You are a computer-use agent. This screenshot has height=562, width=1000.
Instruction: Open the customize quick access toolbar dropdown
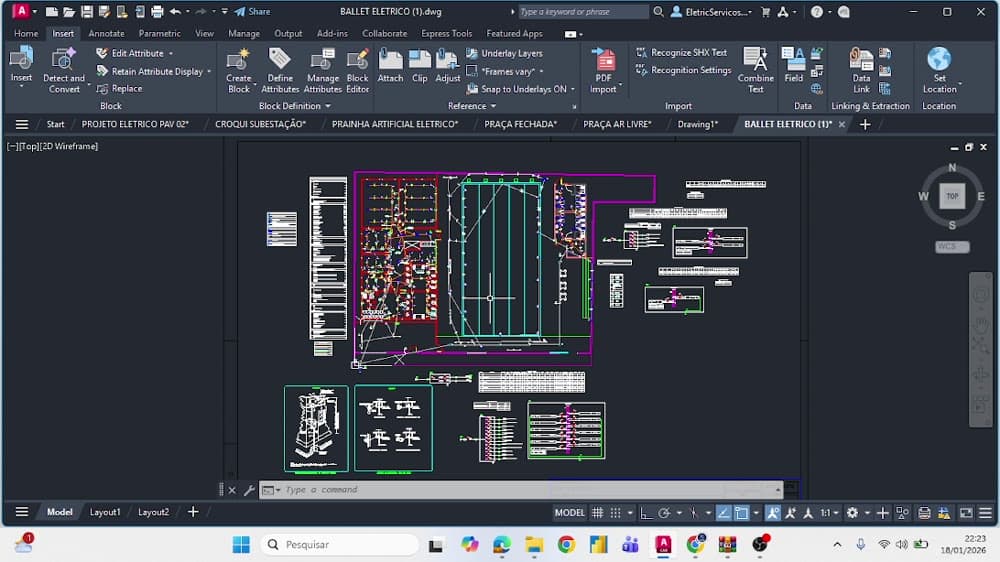[x=224, y=11]
